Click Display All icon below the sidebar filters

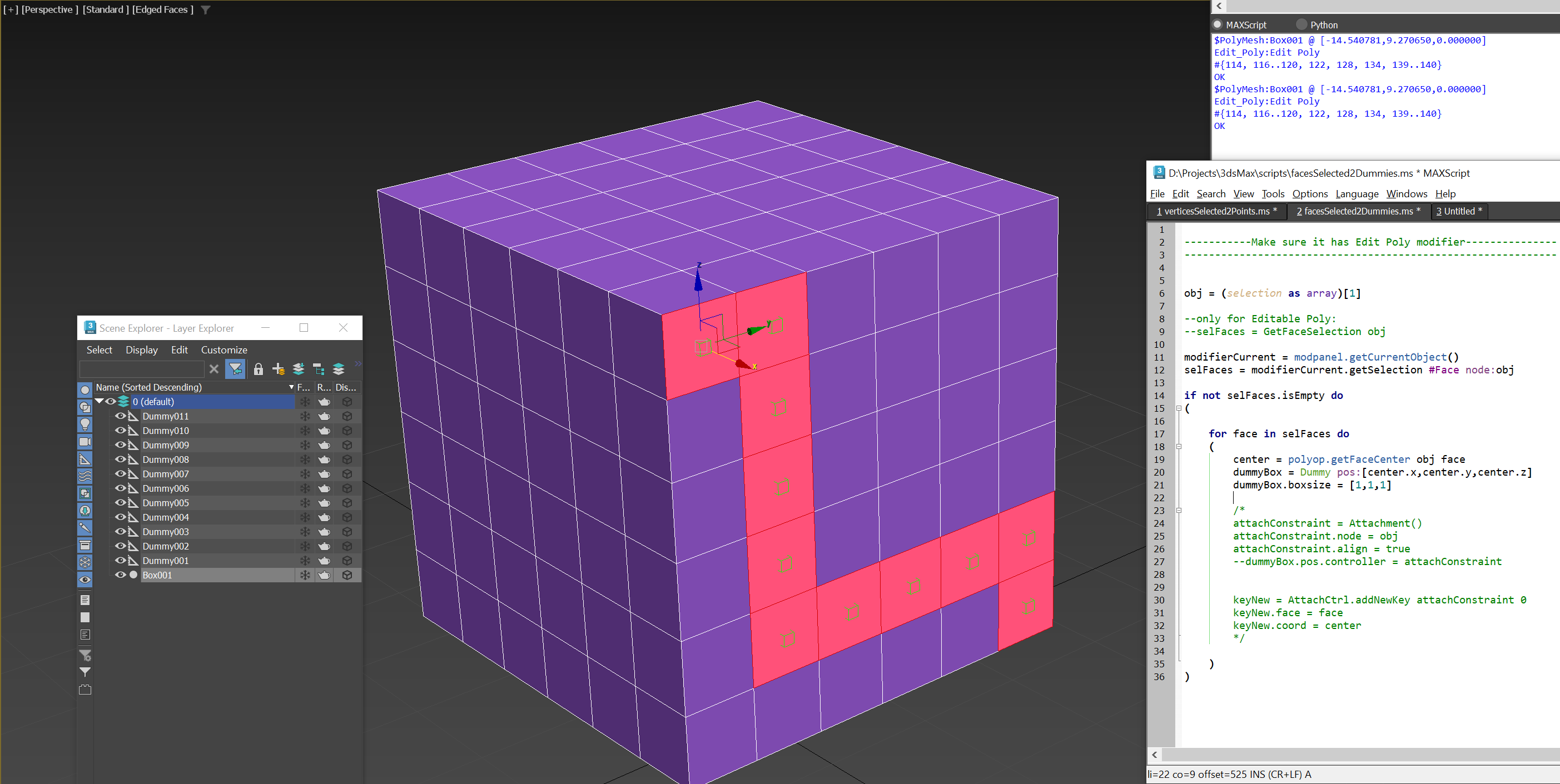(x=85, y=600)
